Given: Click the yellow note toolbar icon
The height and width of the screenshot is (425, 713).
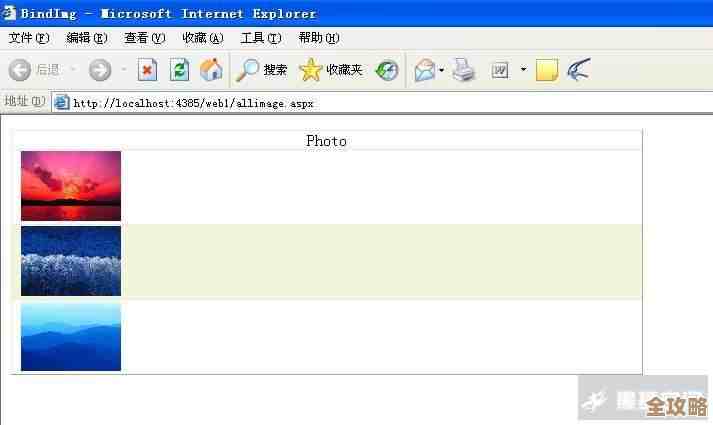Looking at the screenshot, I should pos(546,70).
